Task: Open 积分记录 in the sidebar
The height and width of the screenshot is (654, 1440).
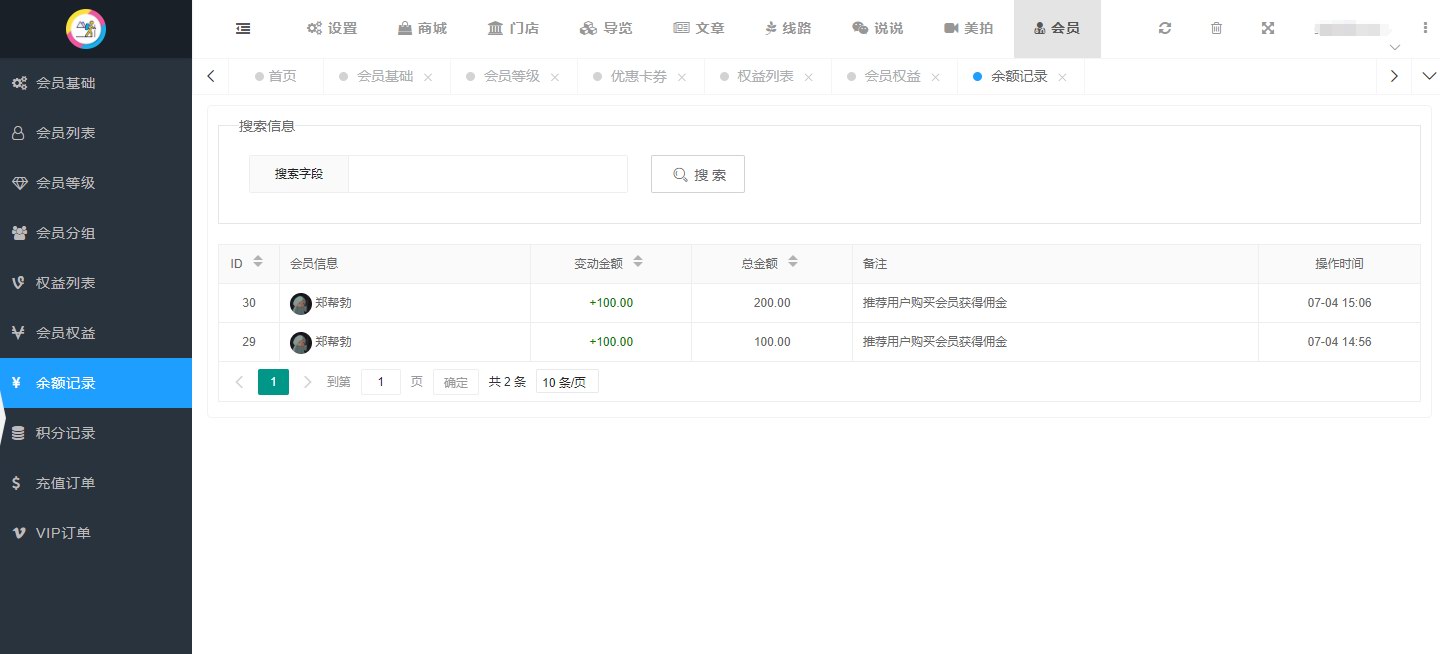Action: [96, 433]
